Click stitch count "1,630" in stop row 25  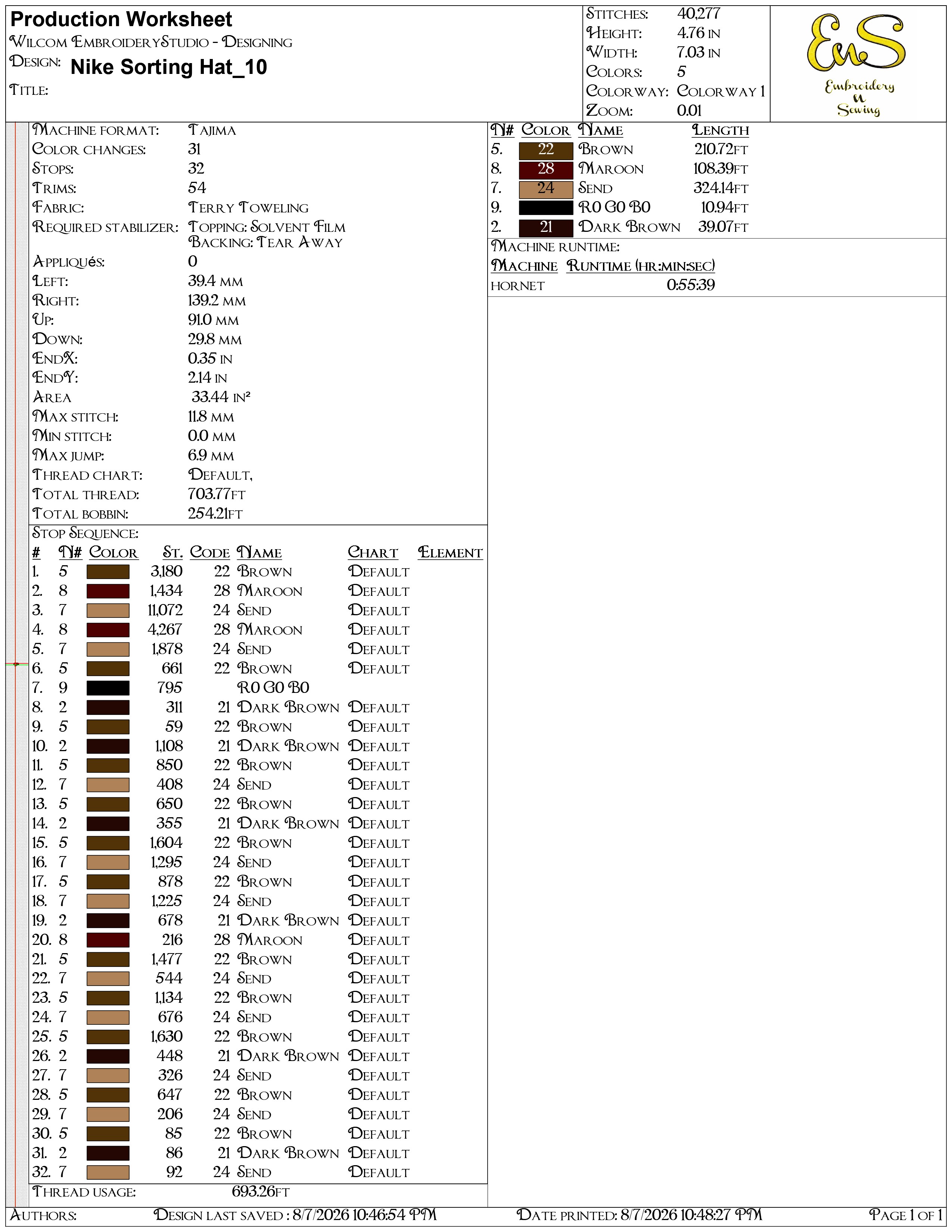(x=167, y=1037)
